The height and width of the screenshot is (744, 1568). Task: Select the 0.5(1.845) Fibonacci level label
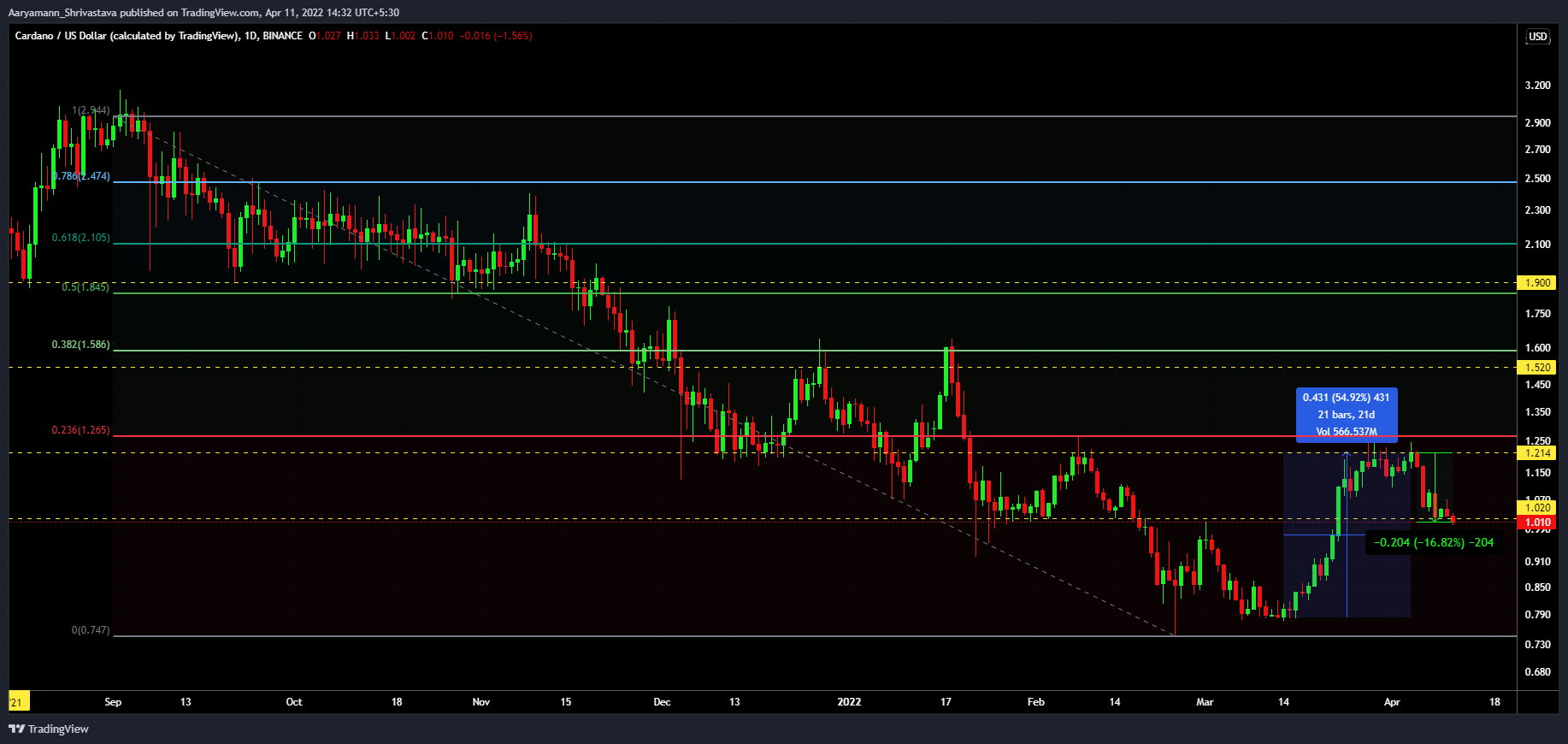coord(85,287)
